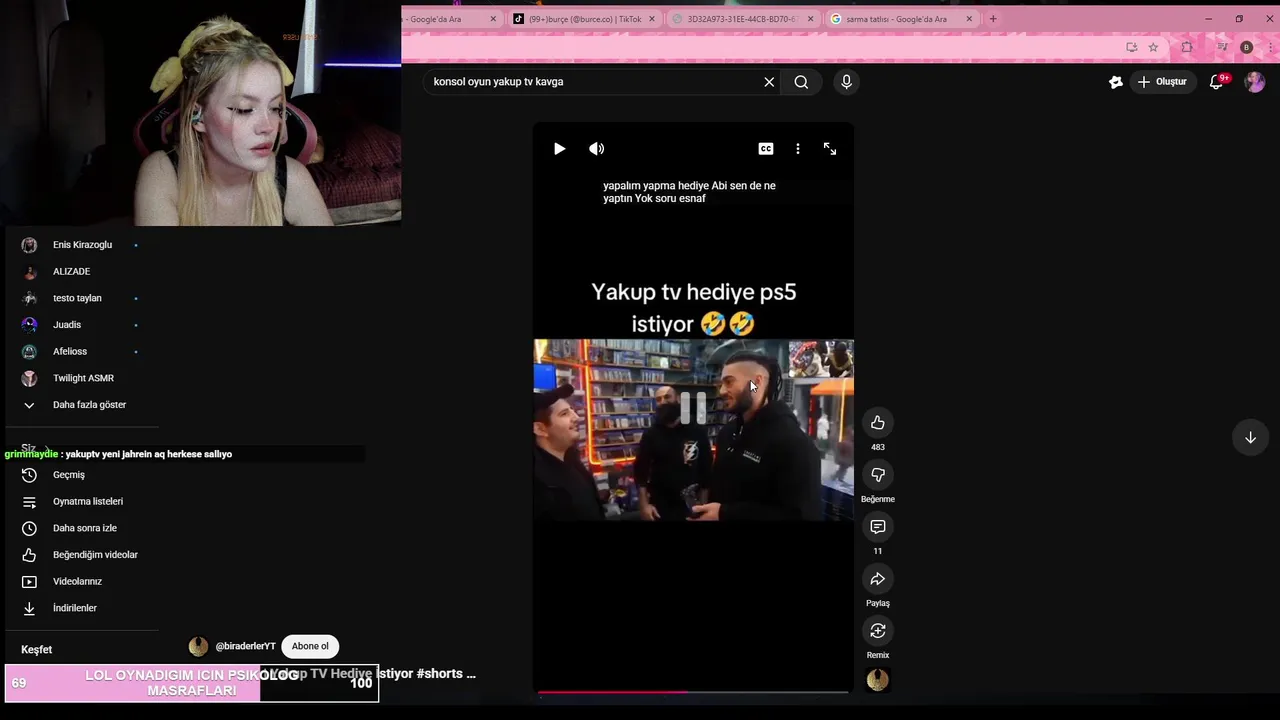The width and height of the screenshot is (1280, 720).
Task: Close the sarma tatlısı Google tab
Action: tap(969, 19)
